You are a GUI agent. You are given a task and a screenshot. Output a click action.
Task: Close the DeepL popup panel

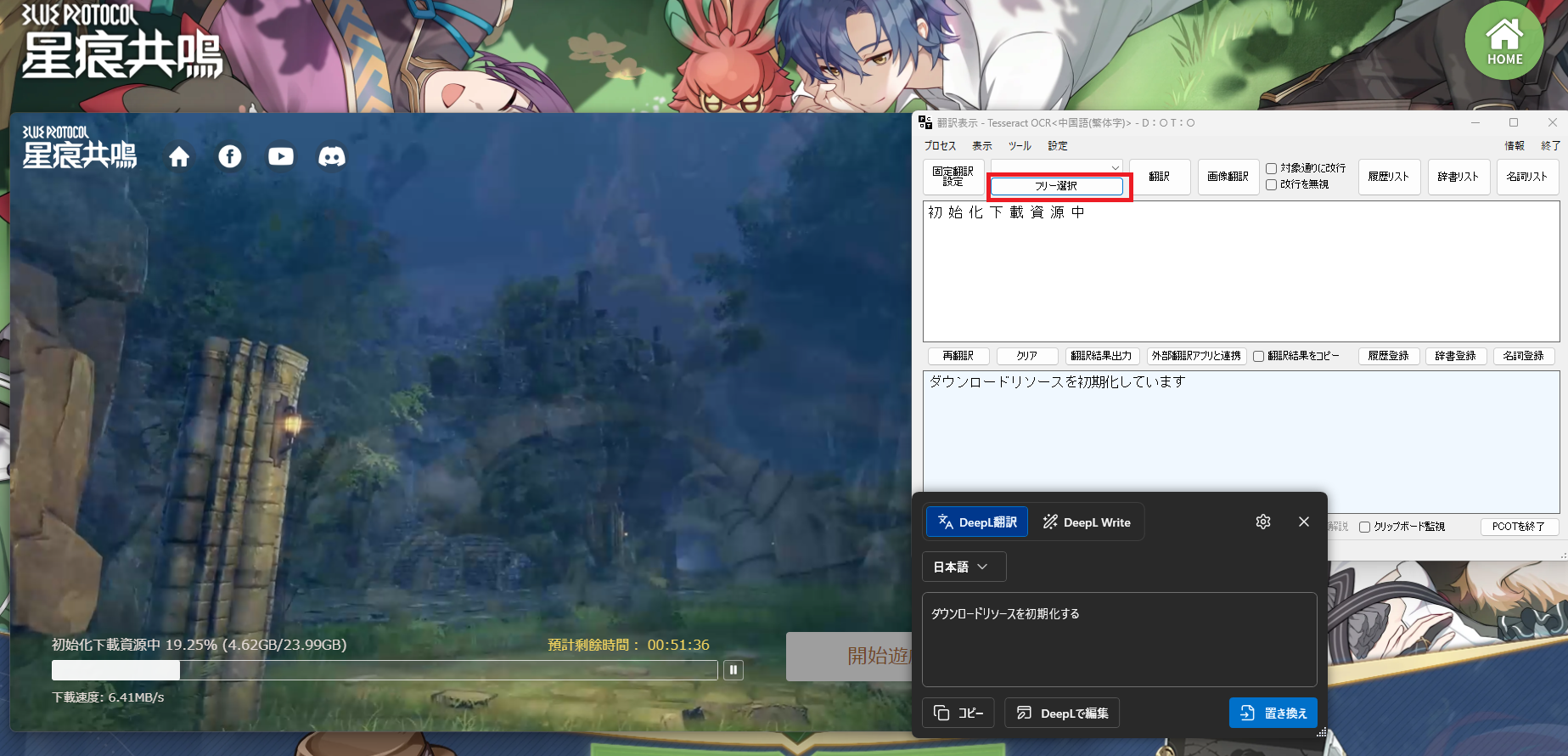[x=1304, y=522]
